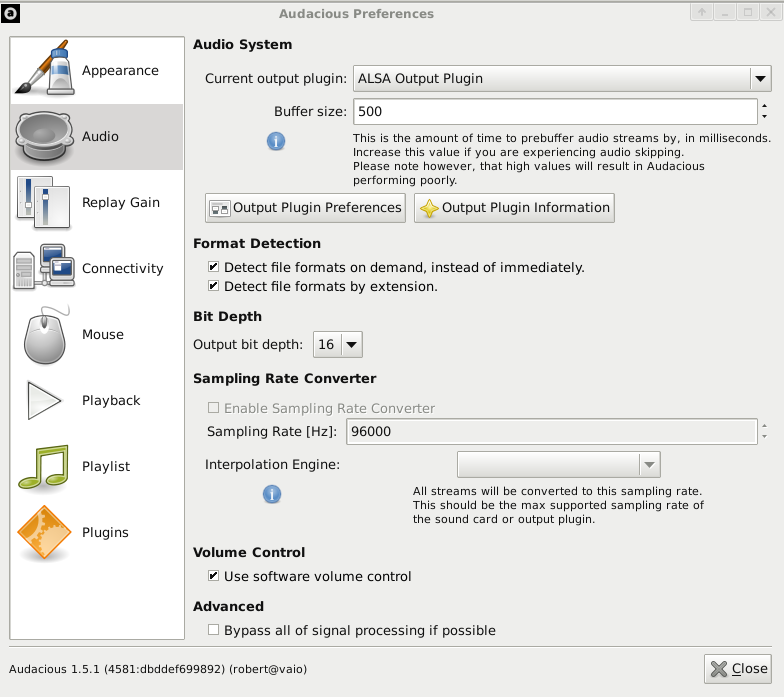Viewport: 784px width, 697px height.
Task: Click Output Plugin Preferences button
Action: [x=305, y=208]
